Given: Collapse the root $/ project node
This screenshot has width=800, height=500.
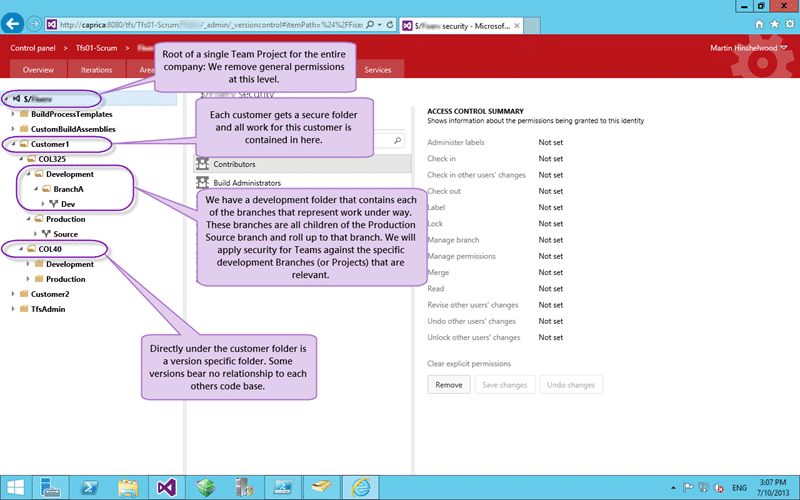Looking at the screenshot, I should 6,98.
